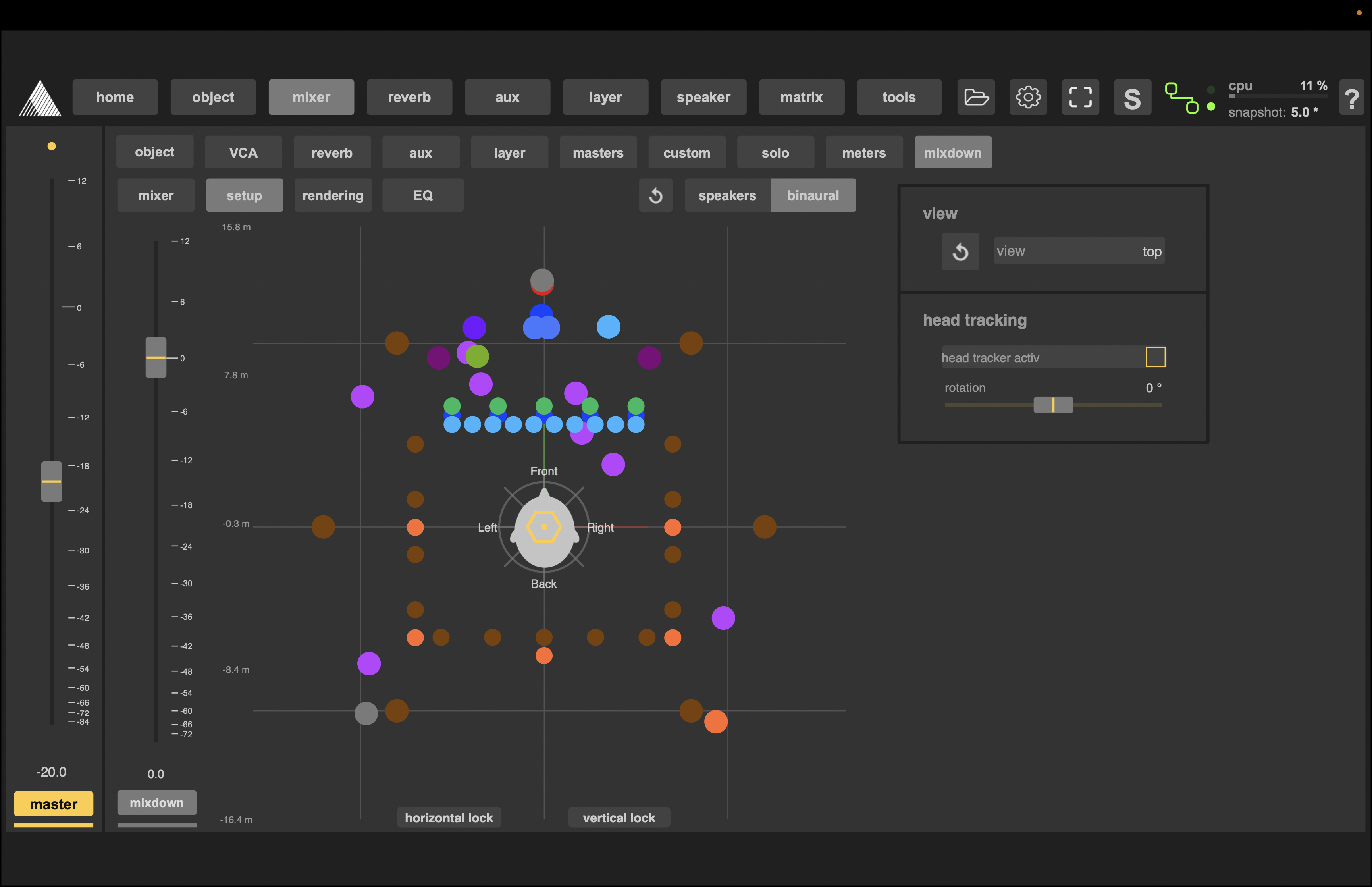The width and height of the screenshot is (1372, 887).
Task: Adjust the head tracking rotation slider
Action: click(1053, 405)
